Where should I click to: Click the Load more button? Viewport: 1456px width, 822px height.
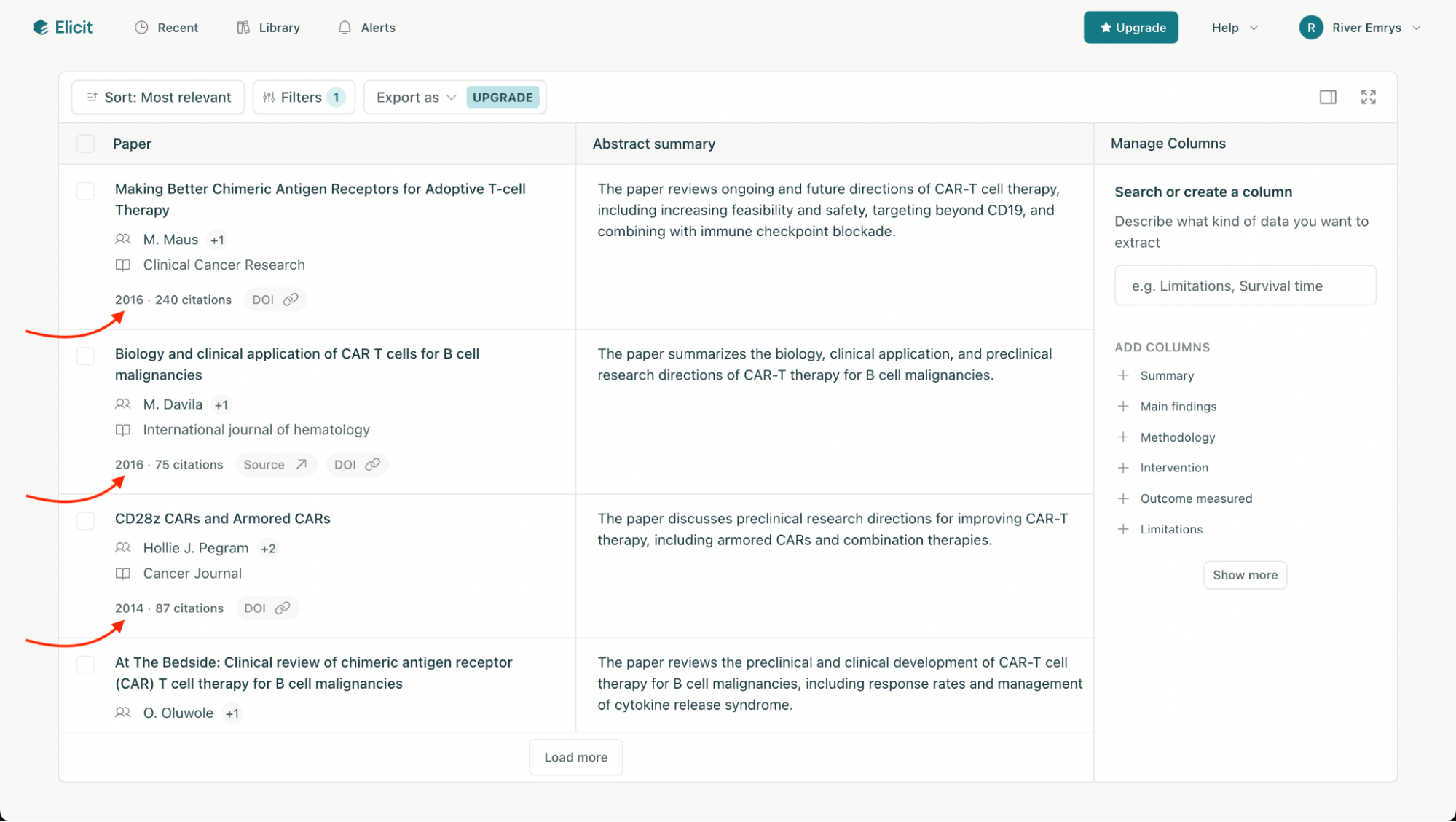point(575,757)
